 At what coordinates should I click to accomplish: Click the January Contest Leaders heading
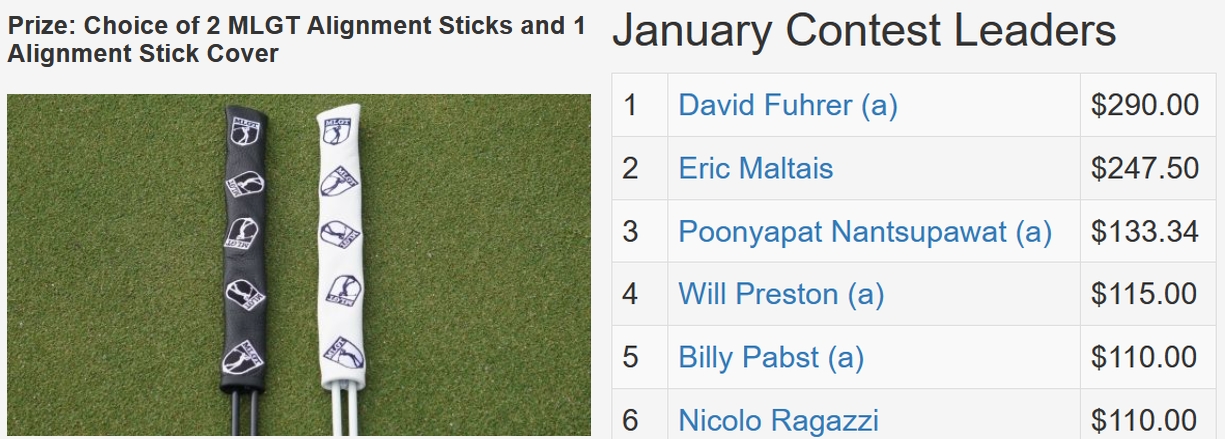pyautogui.click(x=864, y=32)
